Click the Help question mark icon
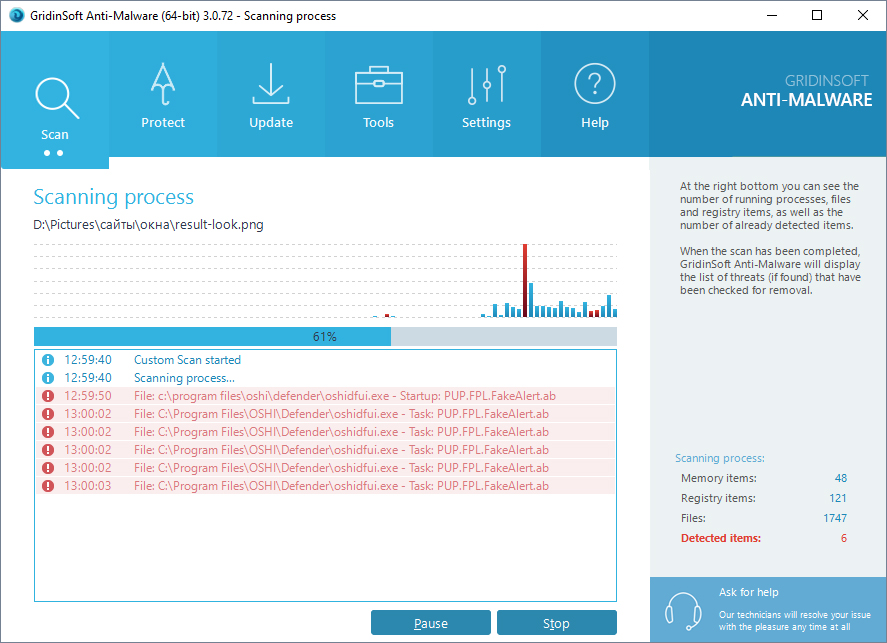 [594, 86]
